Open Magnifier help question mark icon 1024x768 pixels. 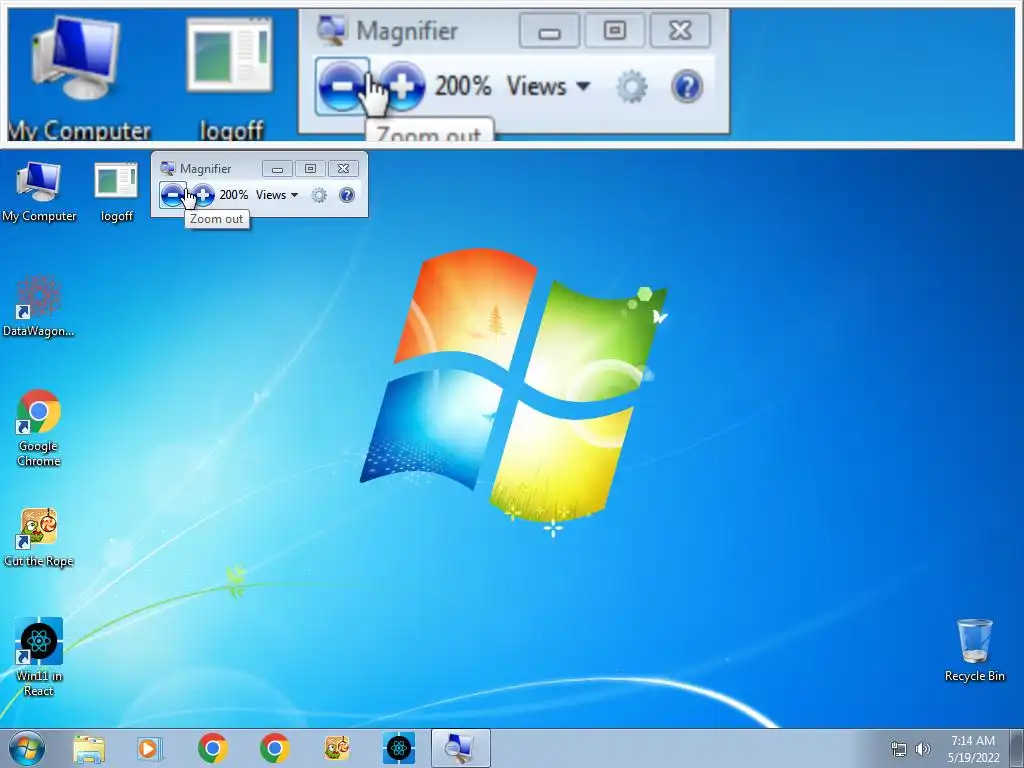click(347, 195)
